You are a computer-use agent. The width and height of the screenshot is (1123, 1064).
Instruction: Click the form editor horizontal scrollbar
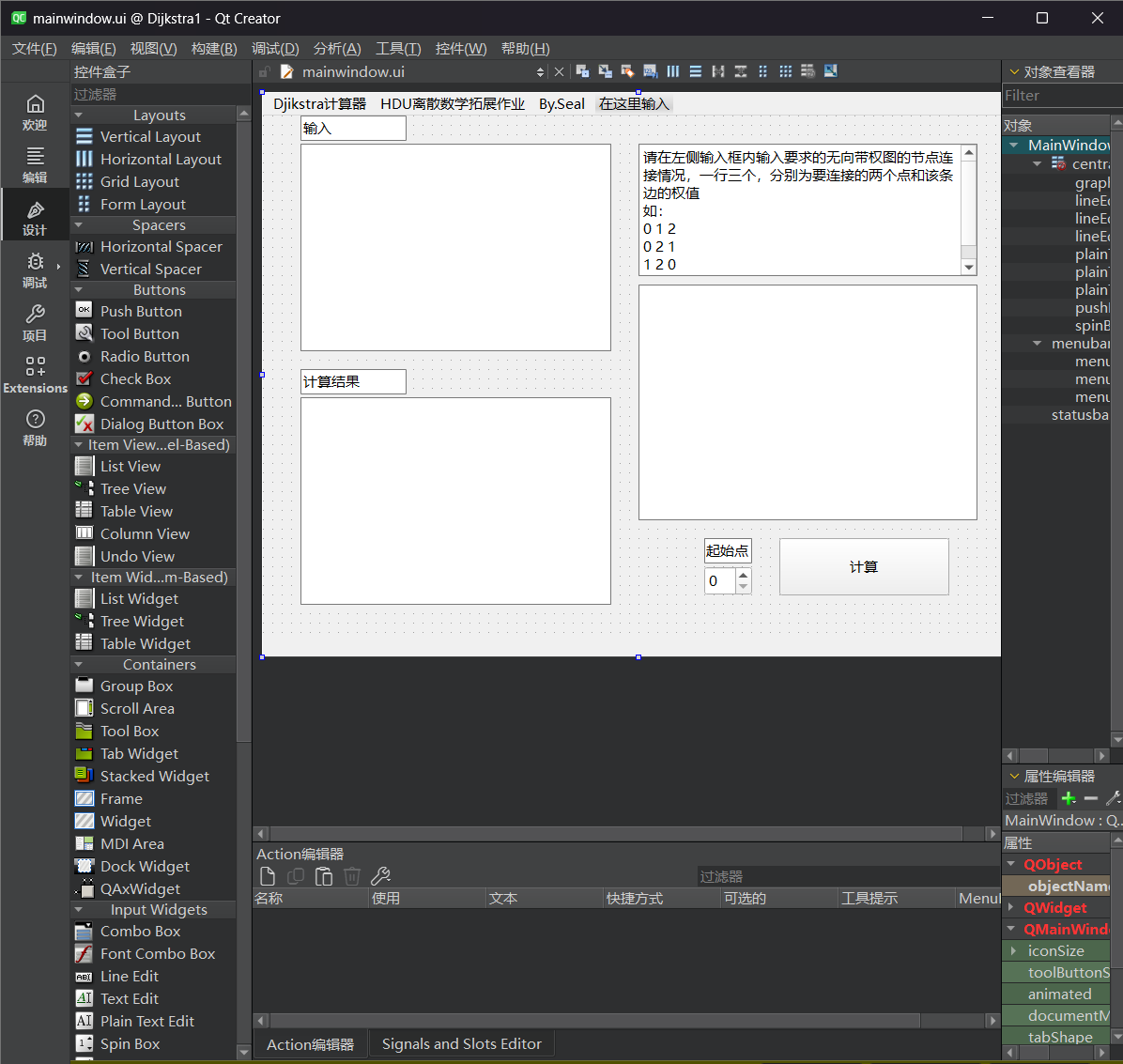(616, 833)
